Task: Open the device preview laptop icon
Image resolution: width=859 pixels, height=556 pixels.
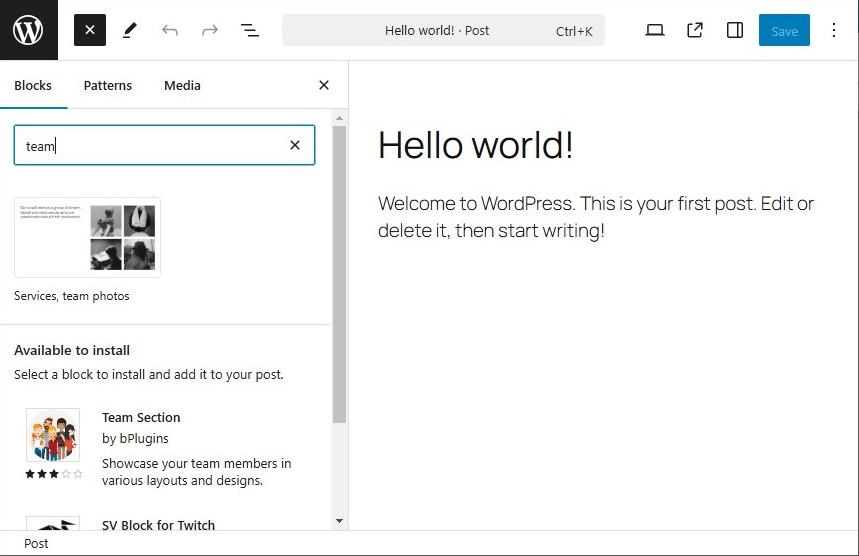Action: pos(655,30)
